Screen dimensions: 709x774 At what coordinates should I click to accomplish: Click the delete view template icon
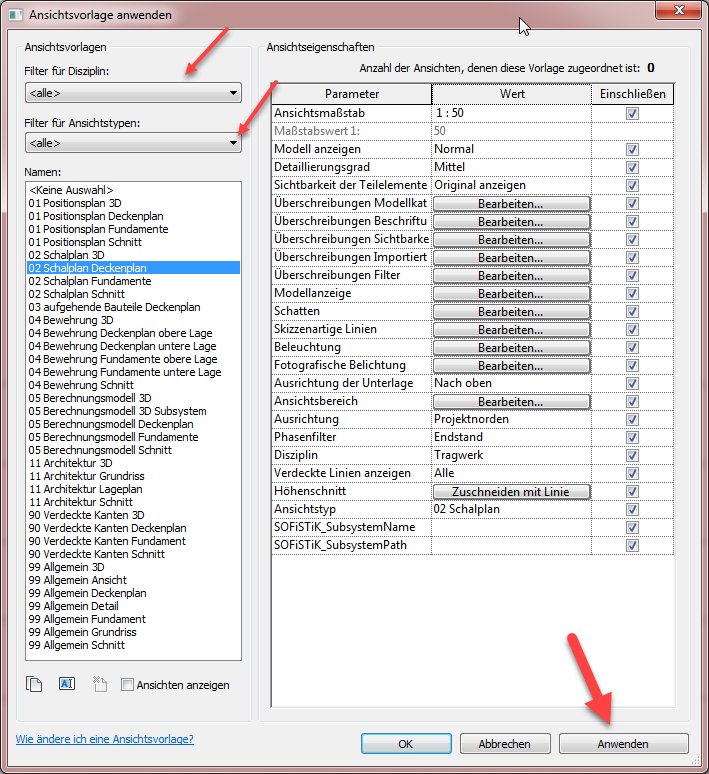tap(99, 685)
